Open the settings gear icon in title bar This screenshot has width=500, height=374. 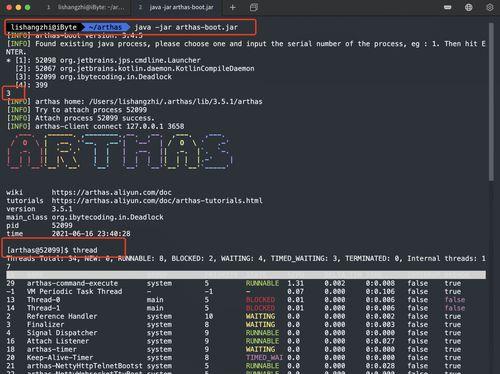pyautogui.click(x=490, y=7)
